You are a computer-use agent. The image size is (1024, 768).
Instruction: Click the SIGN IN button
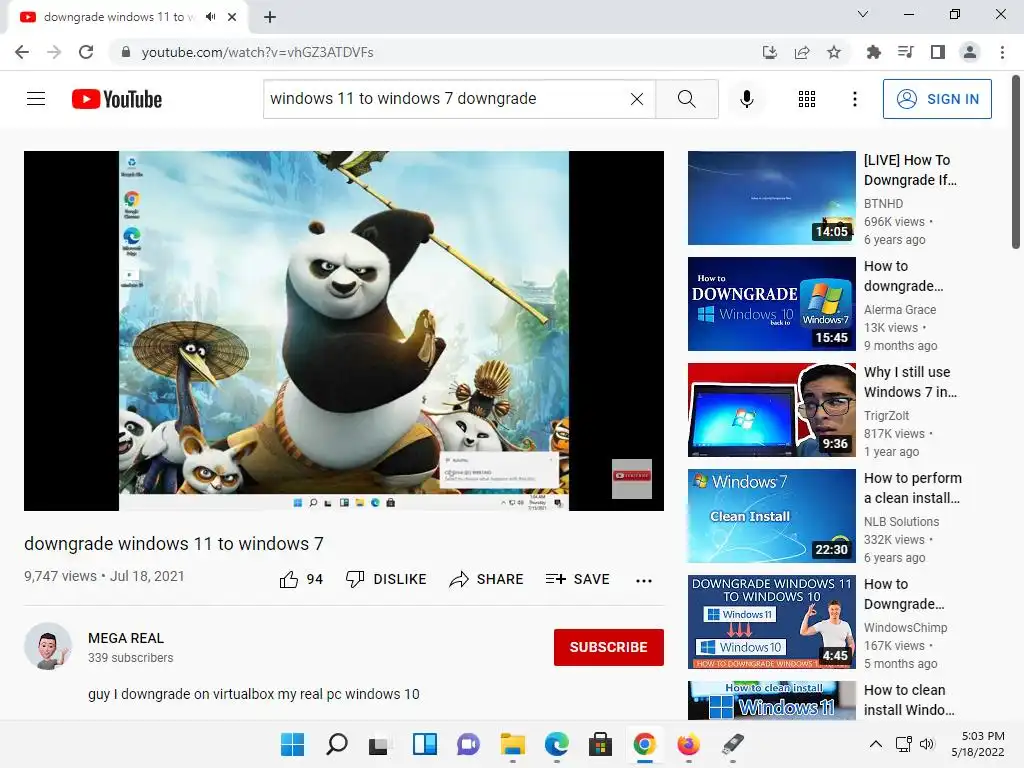click(937, 99)
